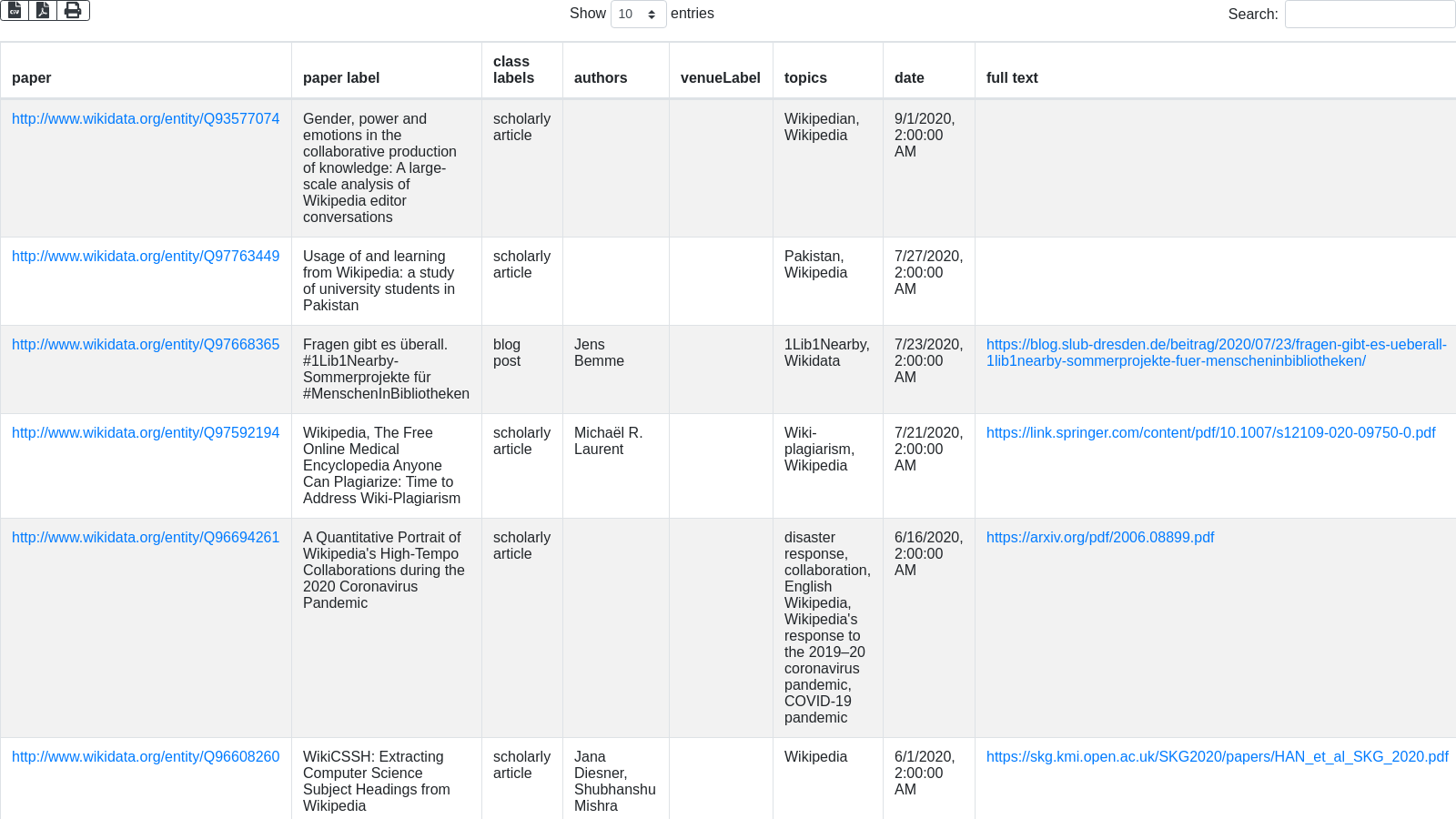Viewport: 1456px width, 819px height.
Task: Sort by the paper label column
Action: 341,78
